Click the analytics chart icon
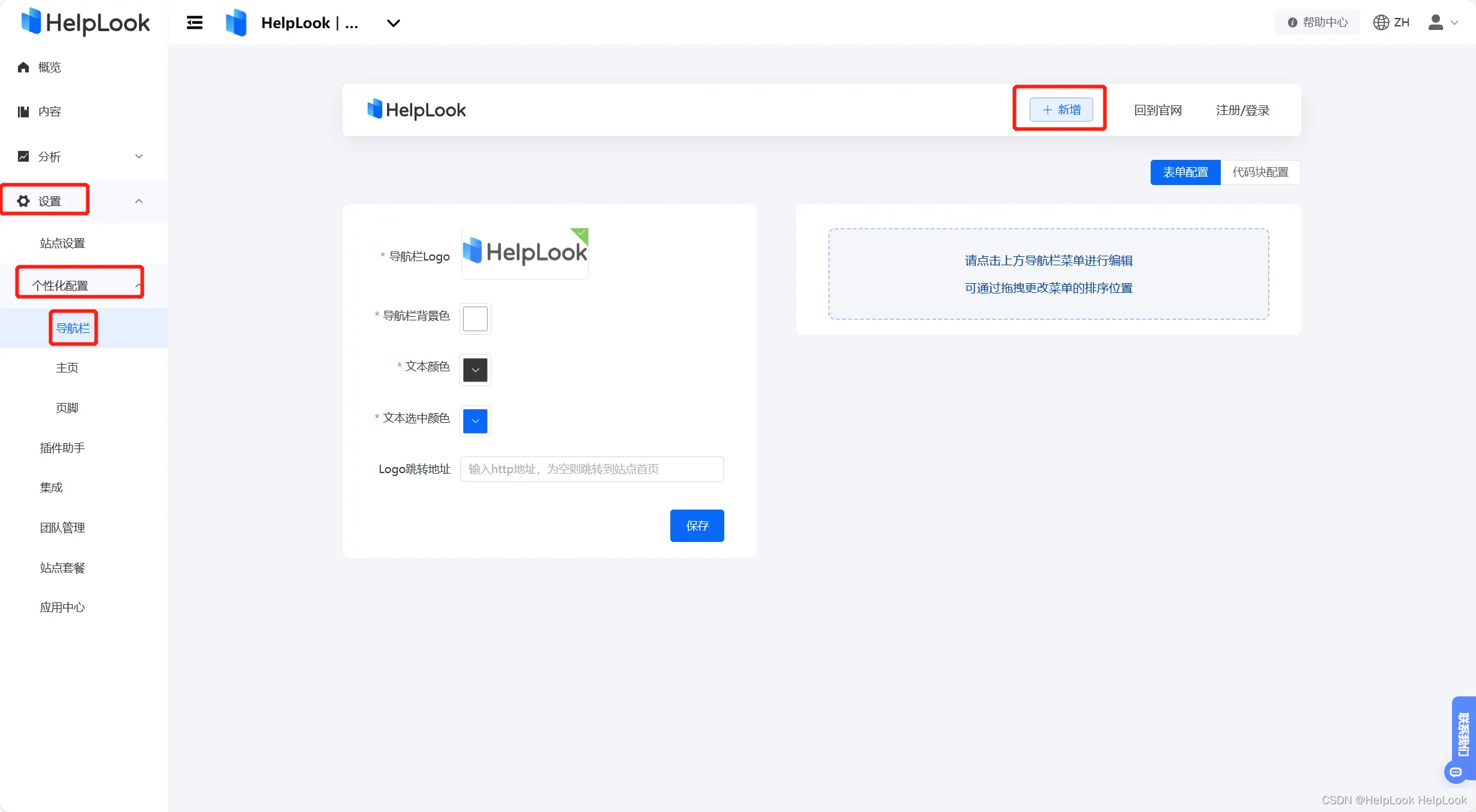1476x812 pixels. (23, 156)
